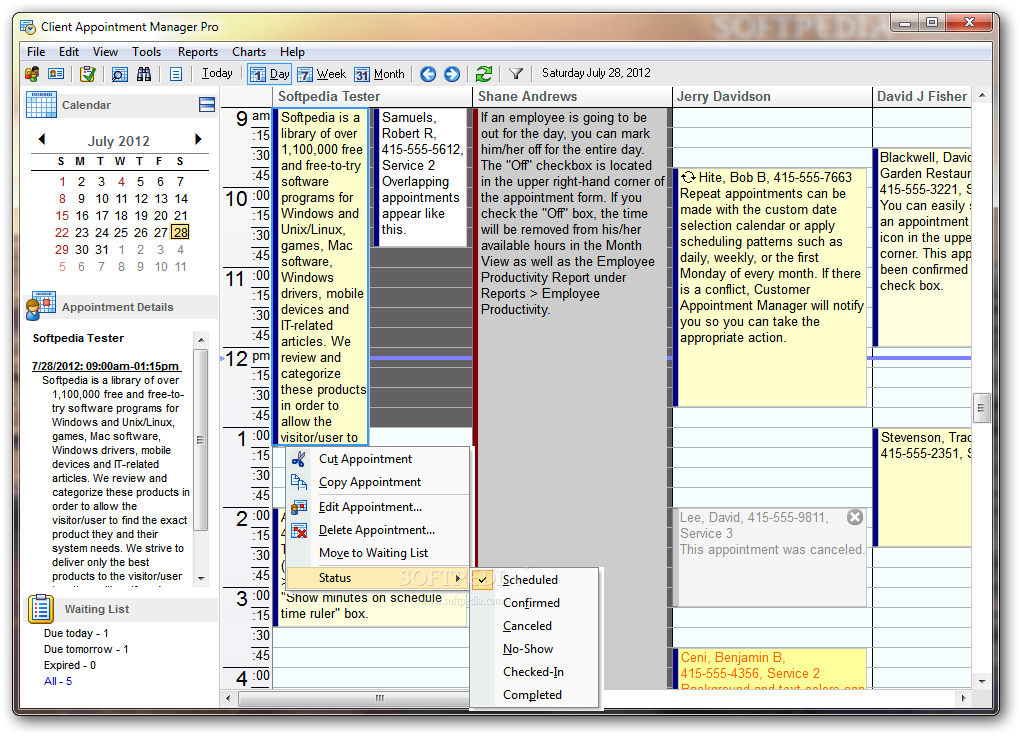Select the Ceni, Benjamin B appointment
1020x736 pixels.
[770, 669]
